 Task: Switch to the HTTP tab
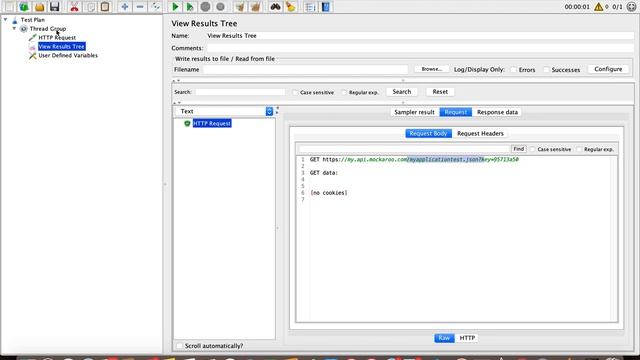click(467, 338)
